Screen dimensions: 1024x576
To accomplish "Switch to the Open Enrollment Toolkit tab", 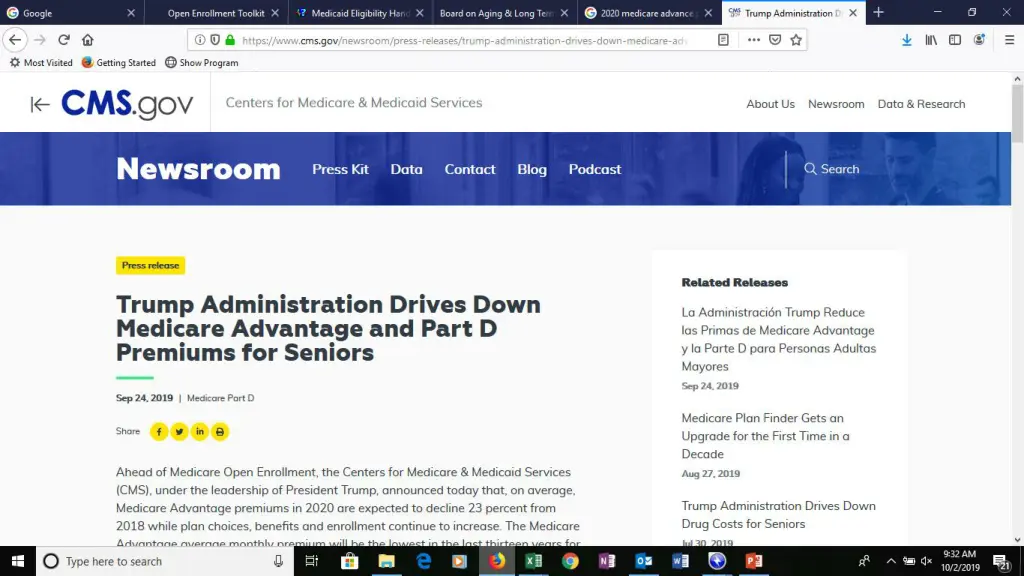I will pos(216,12).
